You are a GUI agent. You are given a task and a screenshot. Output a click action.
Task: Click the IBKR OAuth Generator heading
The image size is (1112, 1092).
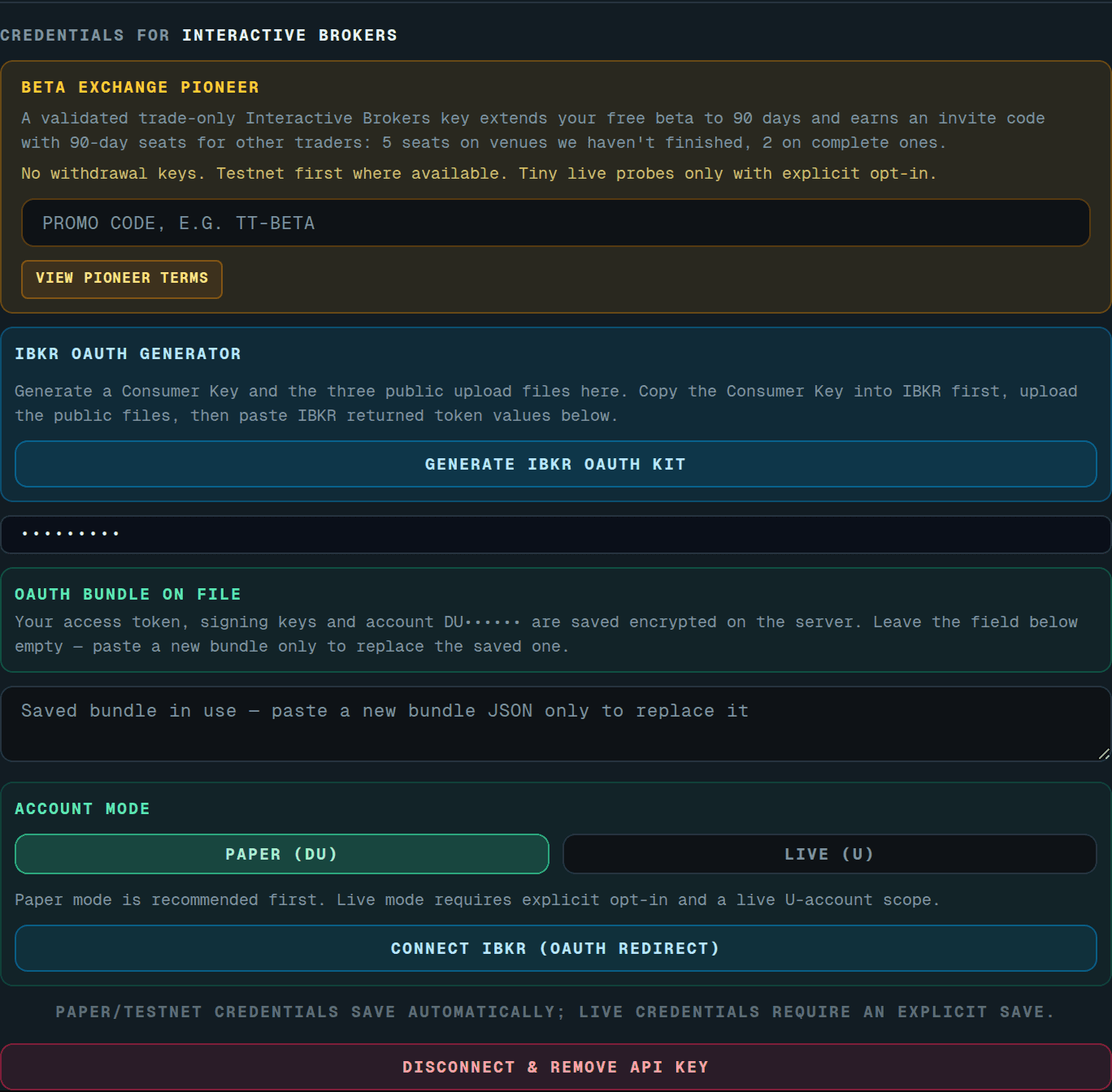(x=128, y=353)
